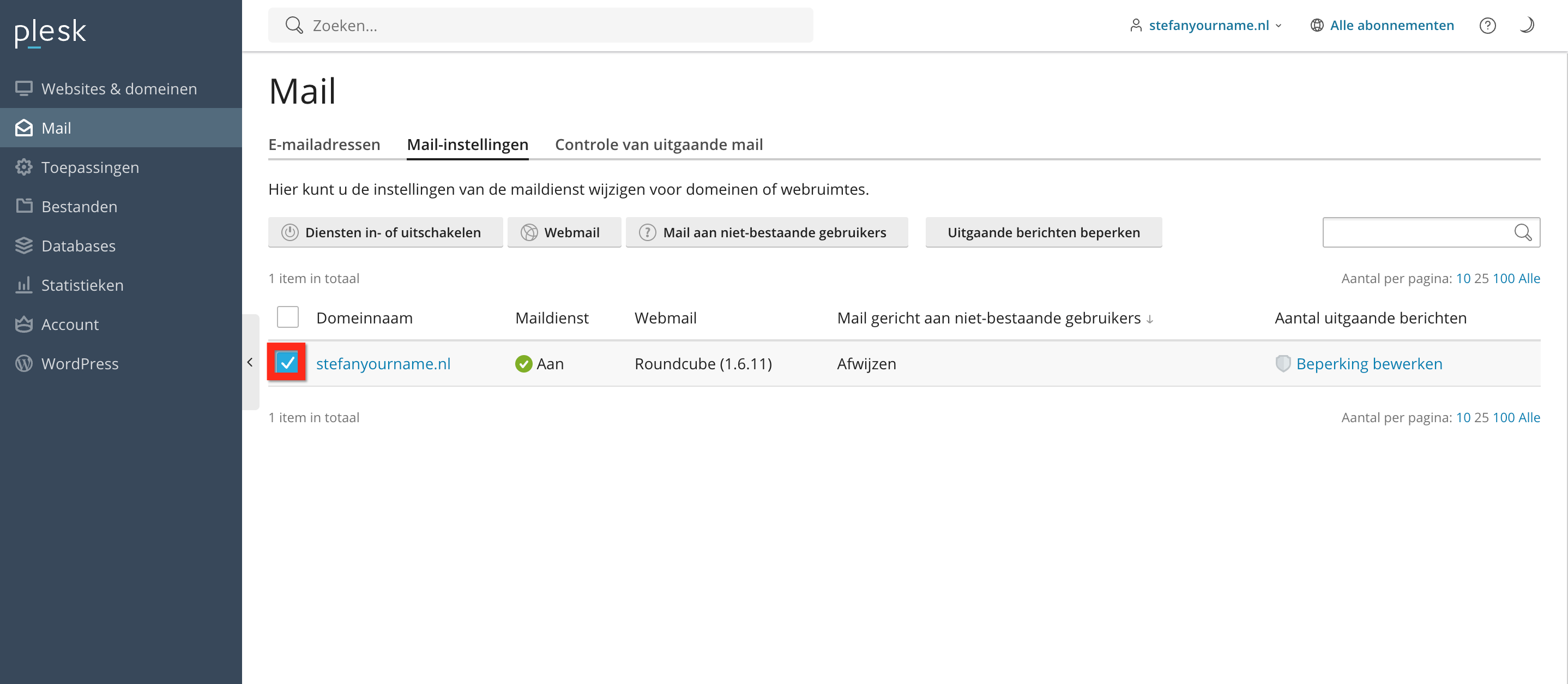Click Diensten in- of uitschakelen button
The width and height of the screenshot is (1568, 684).
(x=385, y=232)
